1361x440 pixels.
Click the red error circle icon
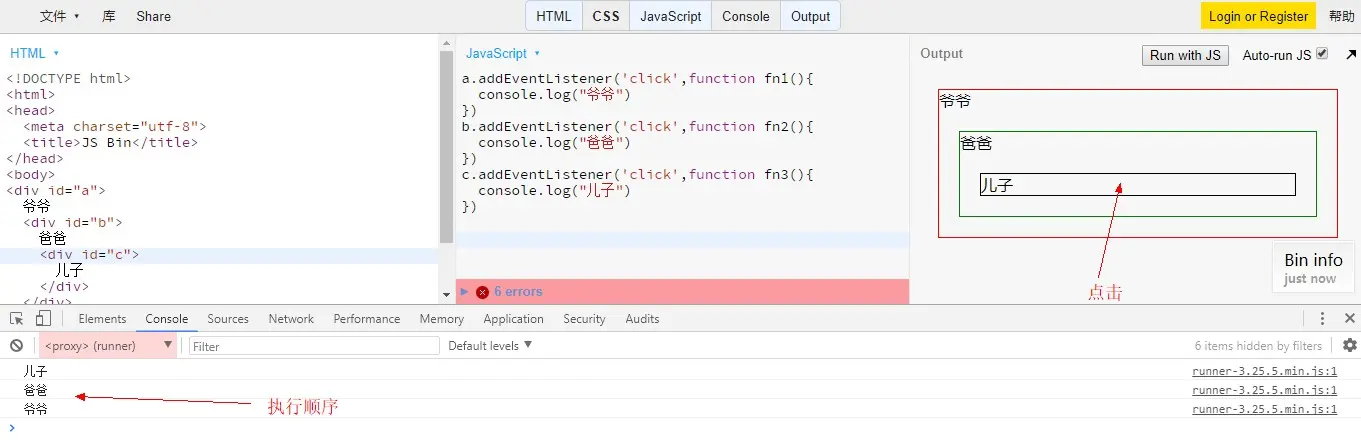pyautogui.click(x=482, y=292)
